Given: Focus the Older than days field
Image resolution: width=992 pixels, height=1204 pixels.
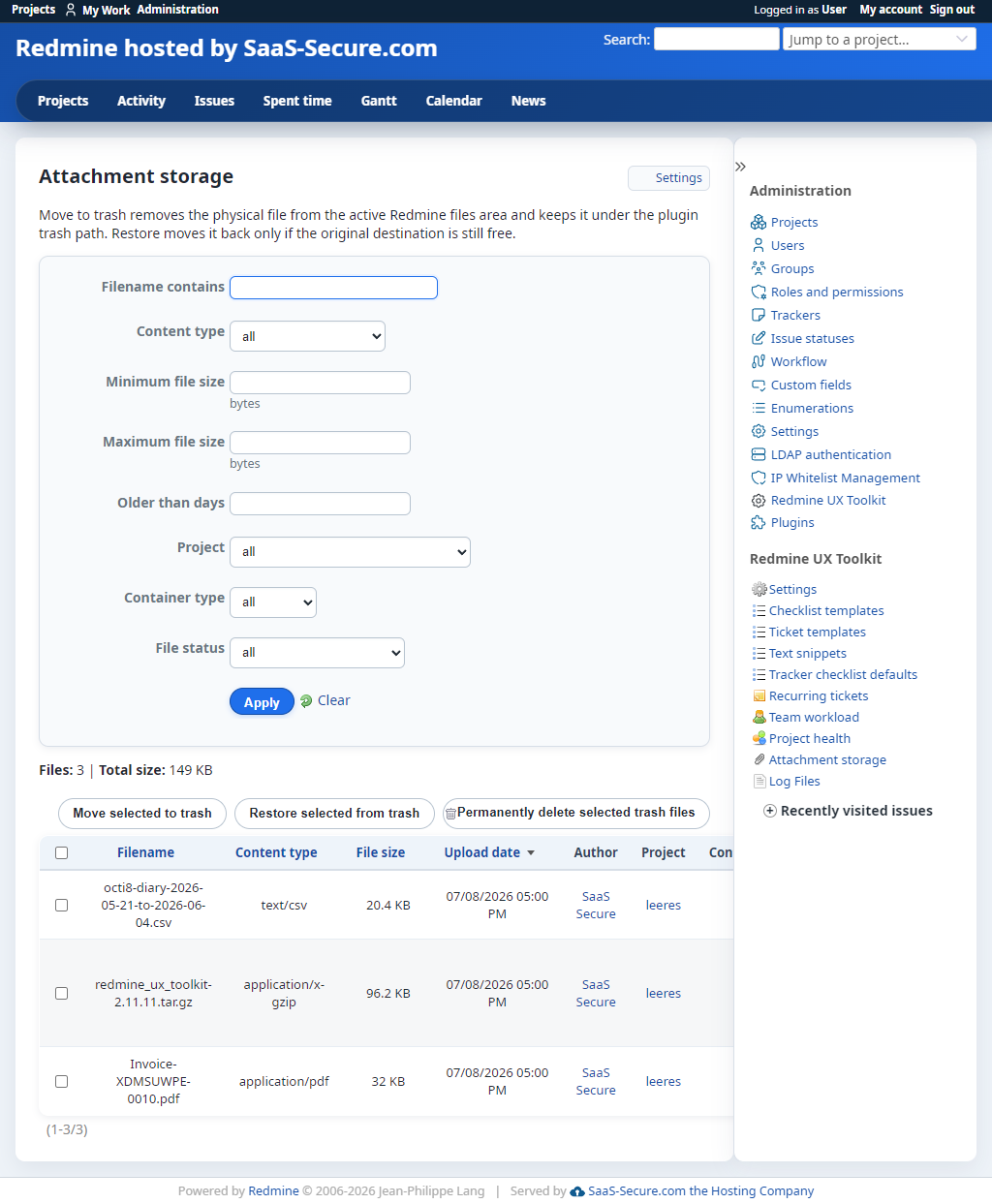Looking at the screenshot, I should coord(320,504).
